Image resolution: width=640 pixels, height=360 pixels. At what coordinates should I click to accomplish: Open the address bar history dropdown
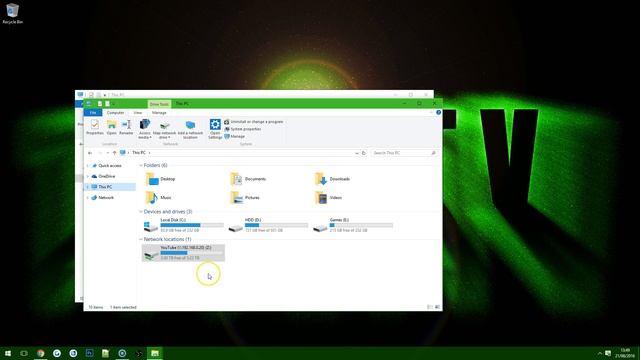356,153
